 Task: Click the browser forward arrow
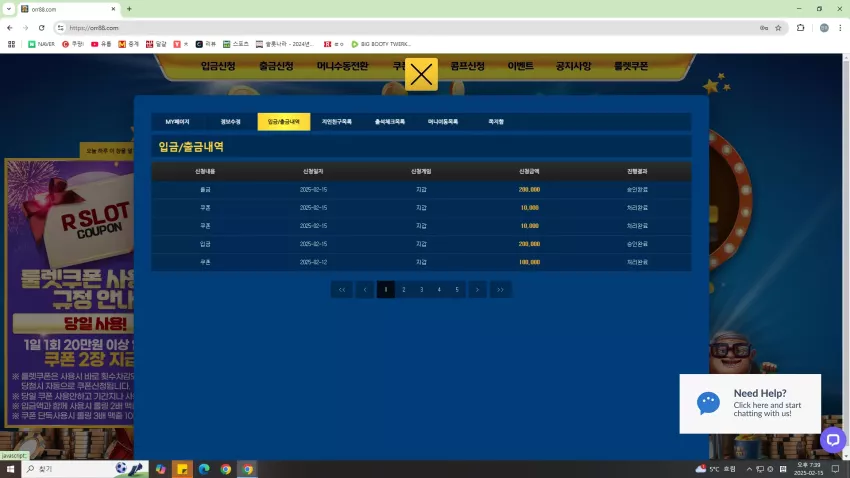[25, 28]
